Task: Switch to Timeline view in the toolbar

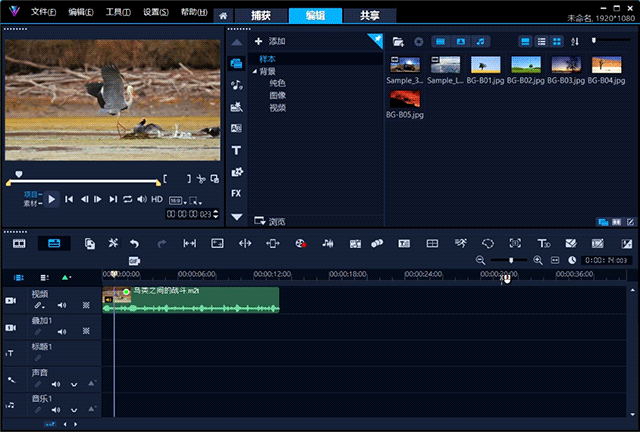Action: coord(54,244)
